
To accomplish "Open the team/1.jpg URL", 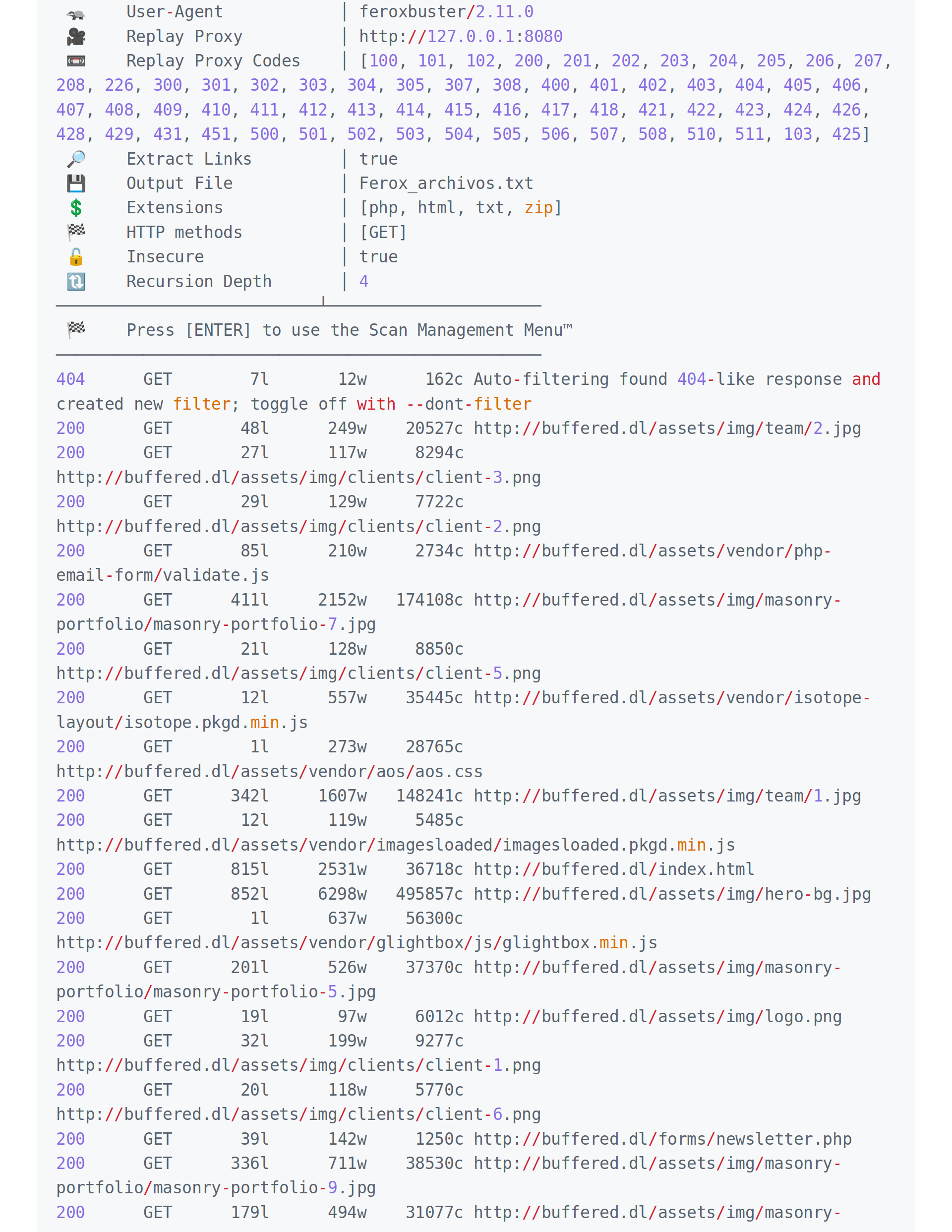I will pos(667,796).
